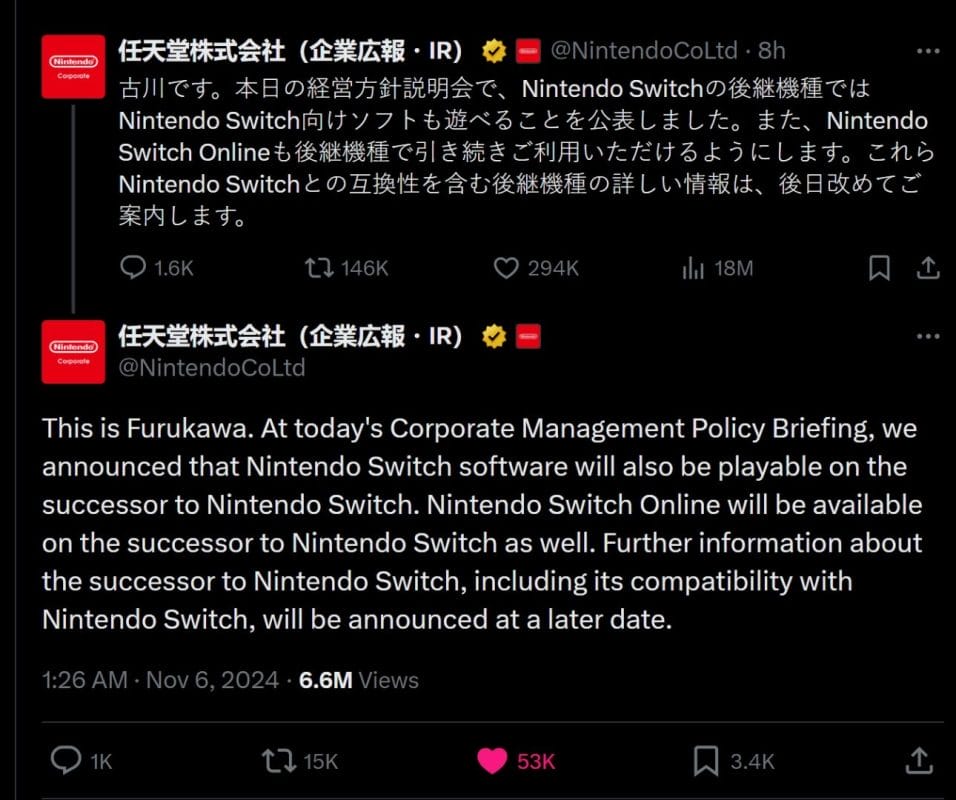Share the English Furukawa tweet
This screenshot has width=956, height=800.
click(x=920, y=761)
